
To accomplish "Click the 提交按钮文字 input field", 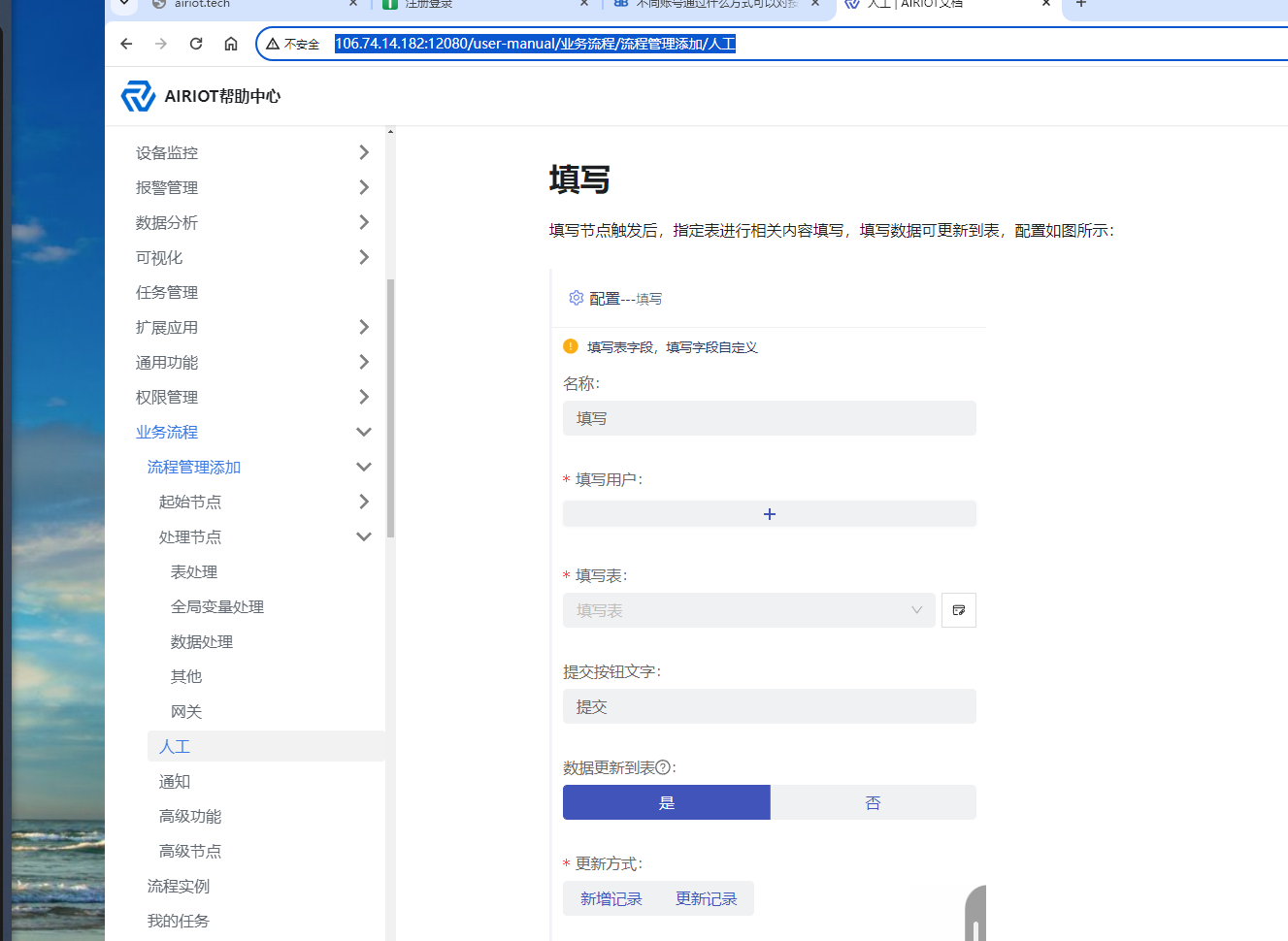I will [x=770, y=706].
